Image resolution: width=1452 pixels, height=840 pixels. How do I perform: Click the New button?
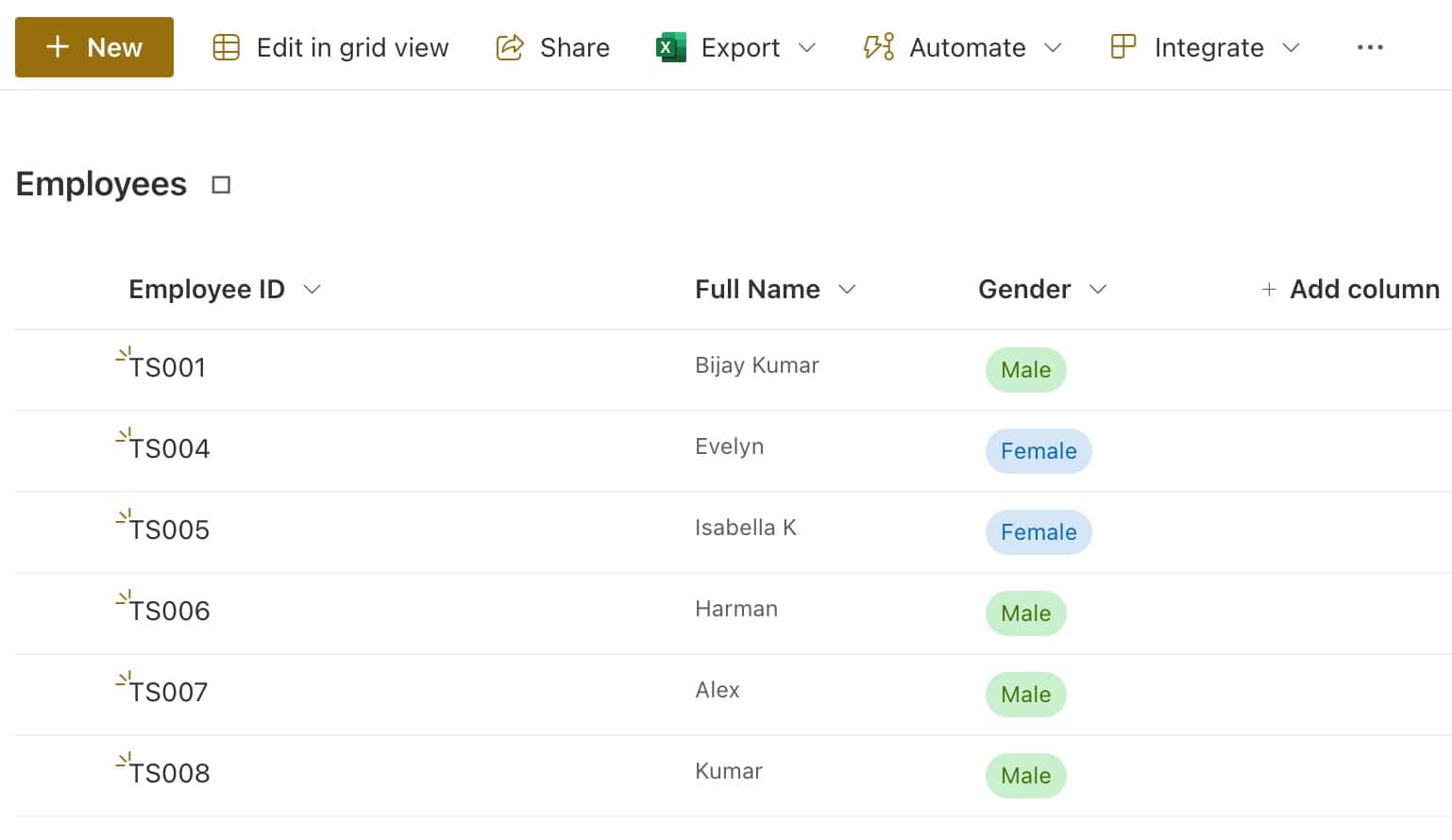point(93,47)
